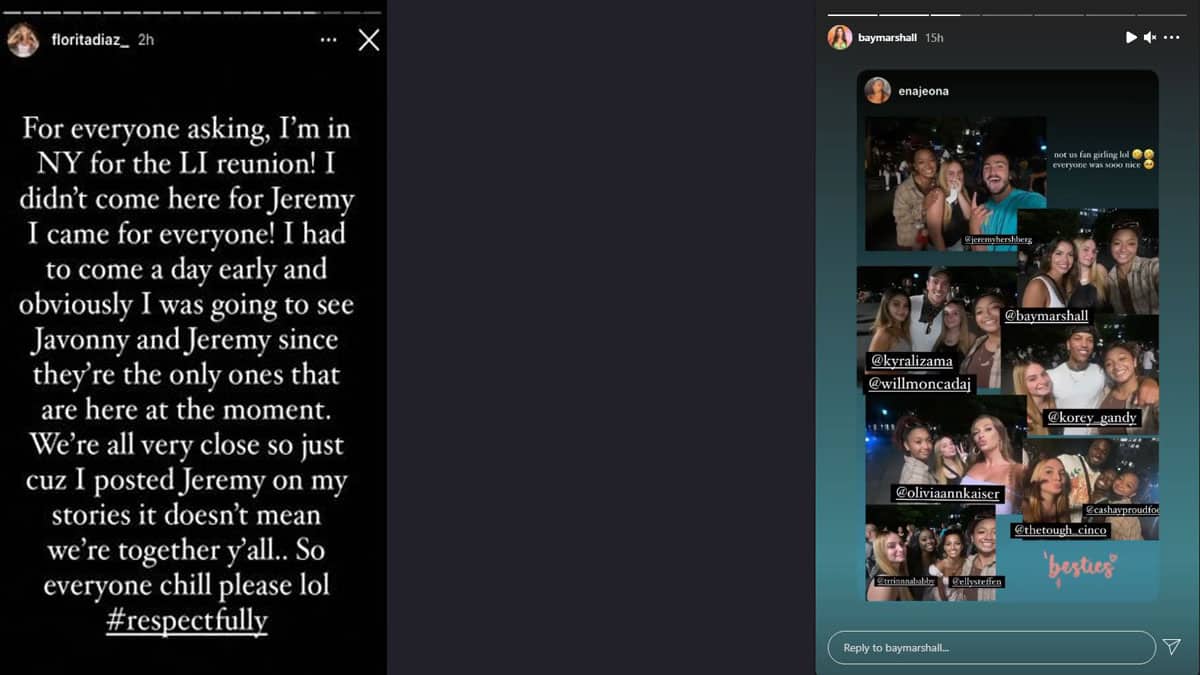Screen dimensions: 1200x675
Task: Open more options on floritadiaz_ story
Action: click(x=329, y=40)
